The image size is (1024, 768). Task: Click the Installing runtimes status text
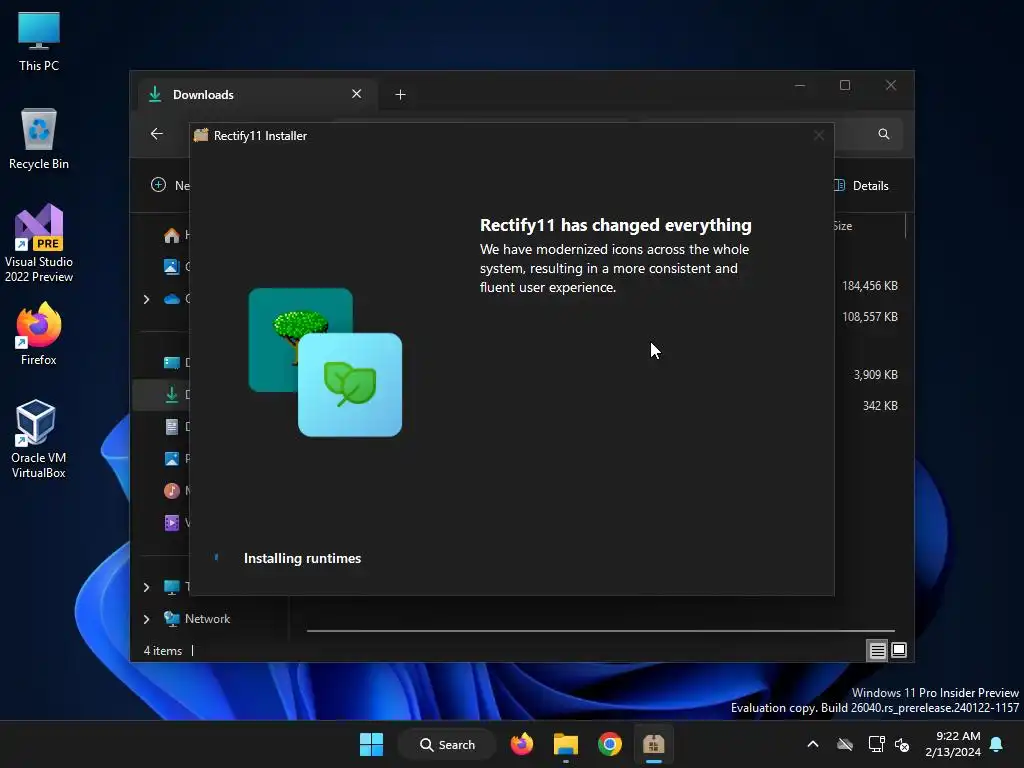(x=302, y=558)
